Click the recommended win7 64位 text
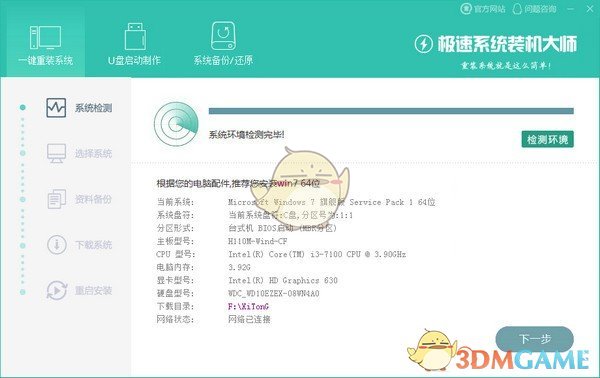This screenshot has width=600, height=378. click(x=298, y=183)
